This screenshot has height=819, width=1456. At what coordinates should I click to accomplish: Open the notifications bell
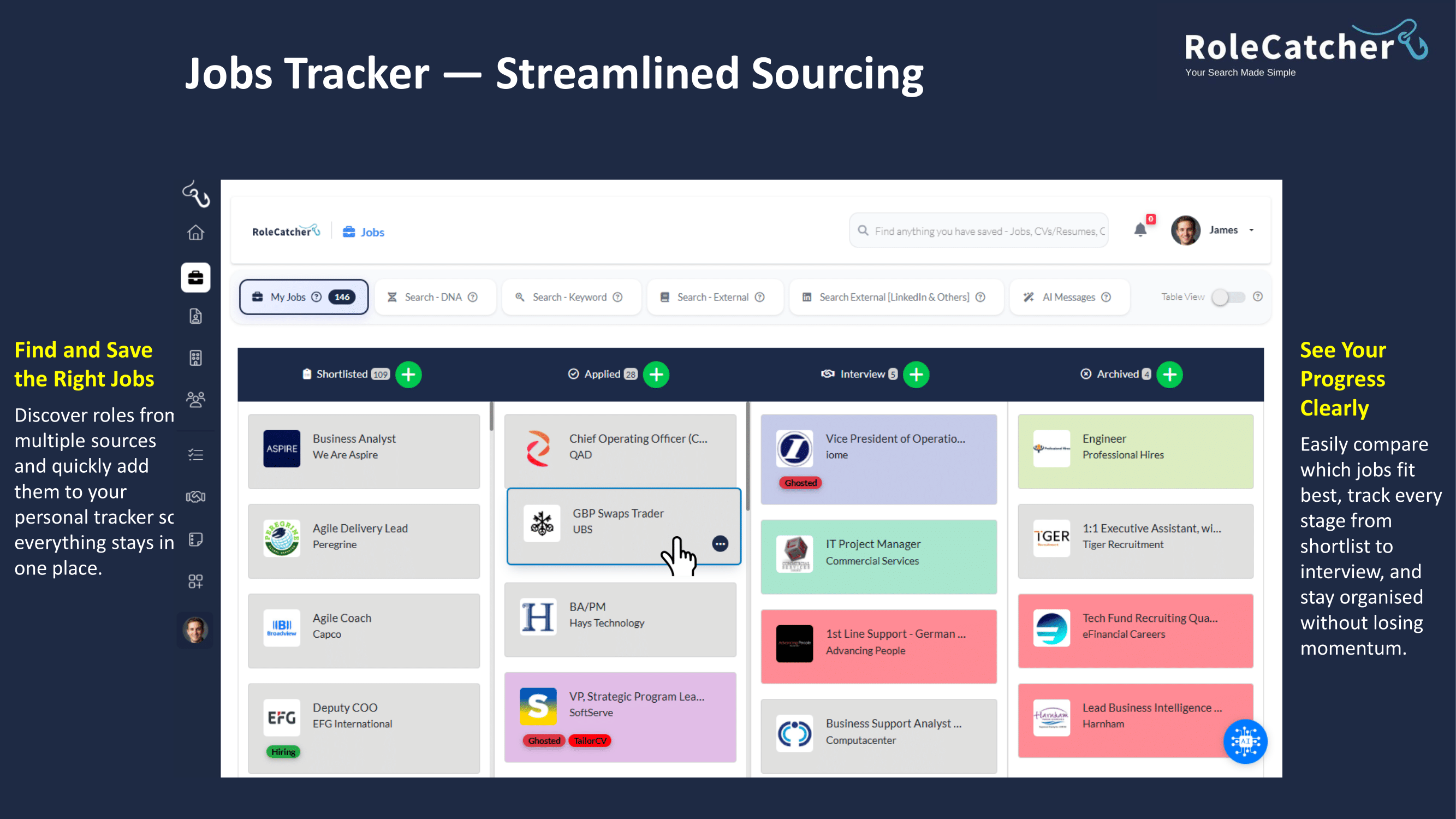1140,229
